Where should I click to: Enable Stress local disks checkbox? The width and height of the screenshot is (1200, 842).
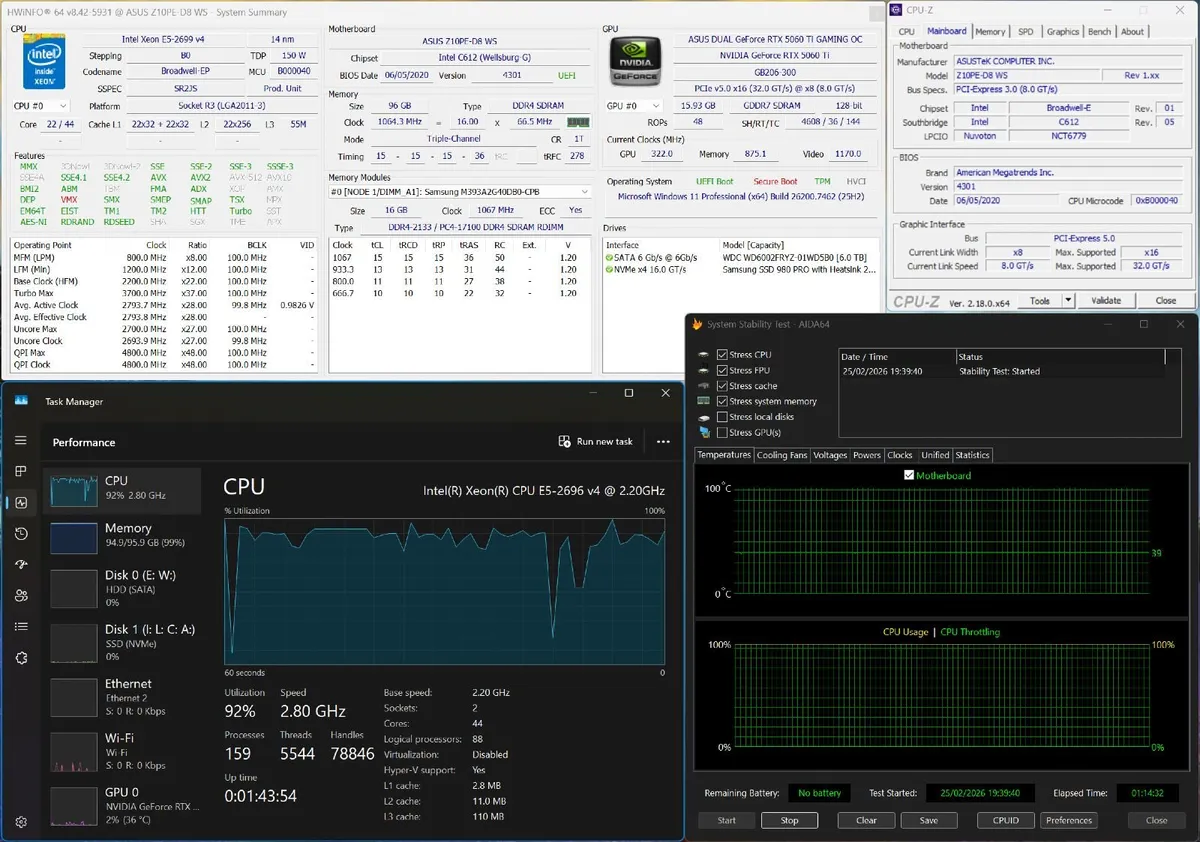[722, 417]
